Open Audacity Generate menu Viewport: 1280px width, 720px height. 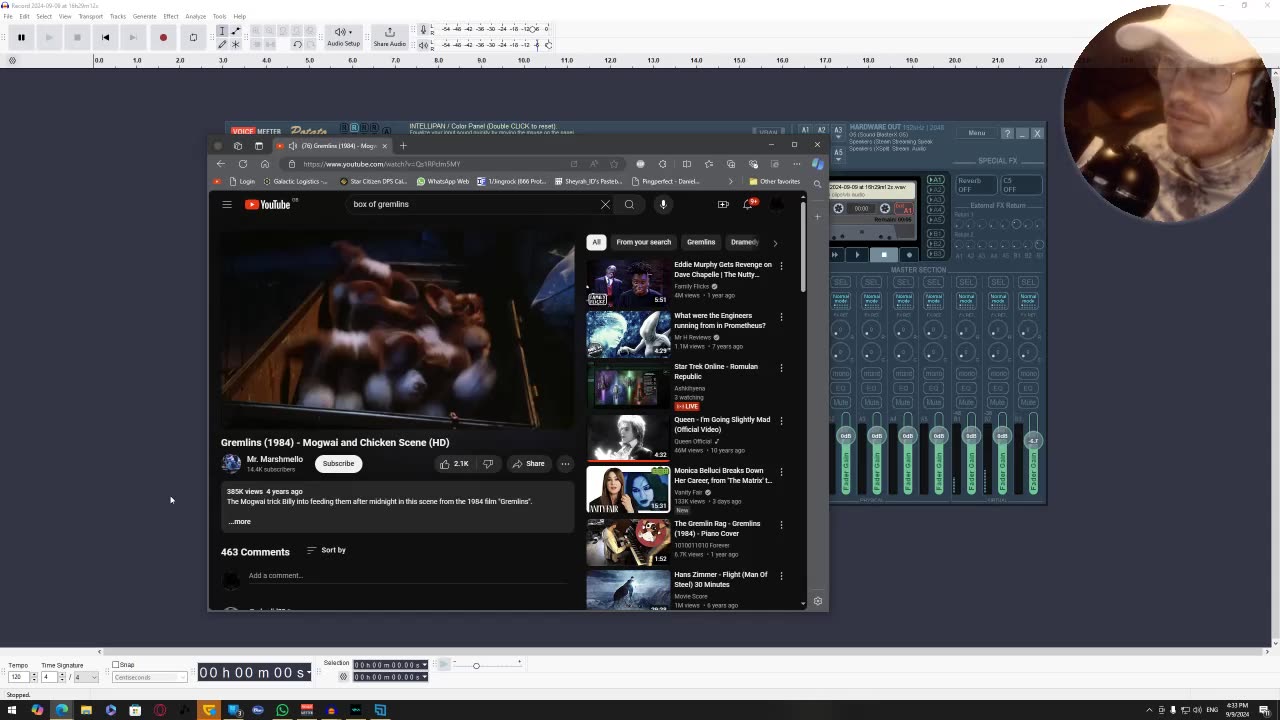pos(144,16)
